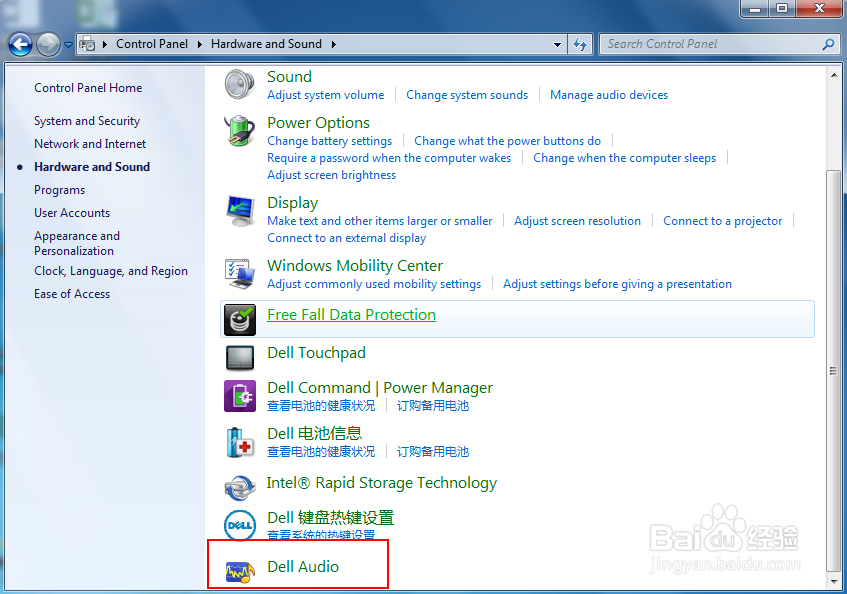Select Hardware and Sound in sidebar

click(92, 167)
